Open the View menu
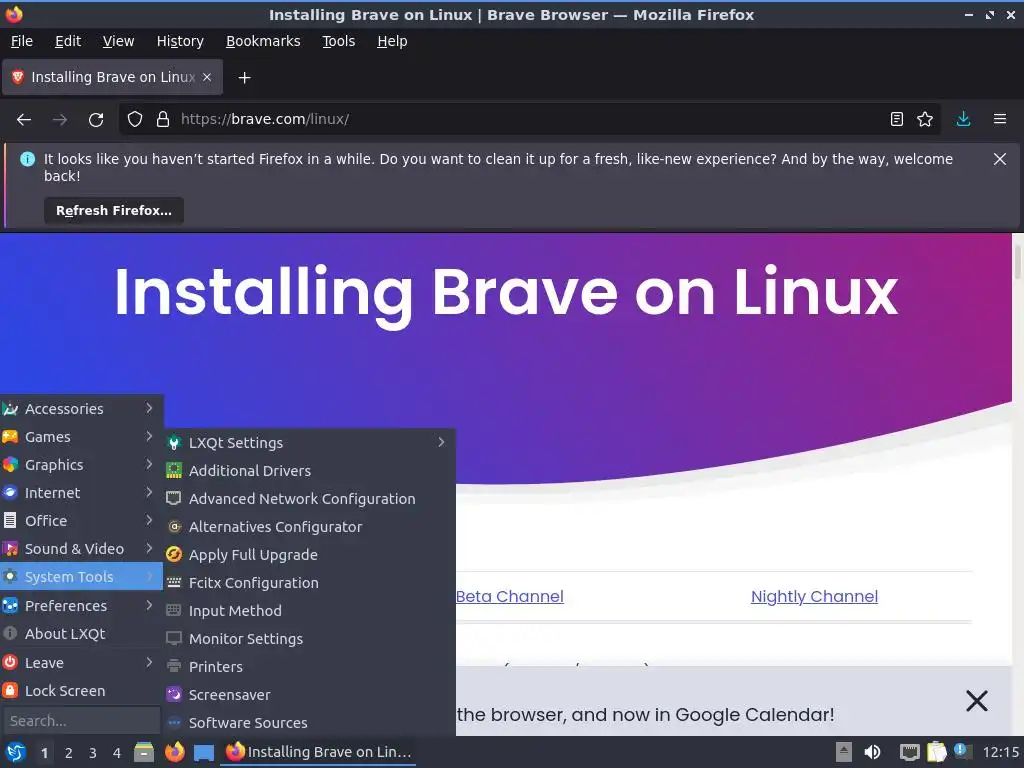The image size is (1024, 768). [x=118, y=41]
